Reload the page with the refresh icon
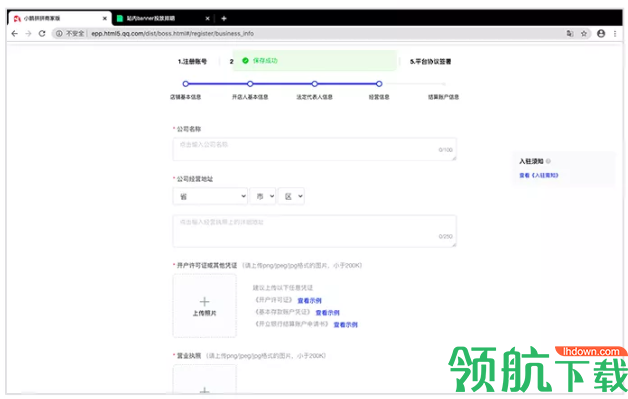628x399 pixels. [42, 34]
